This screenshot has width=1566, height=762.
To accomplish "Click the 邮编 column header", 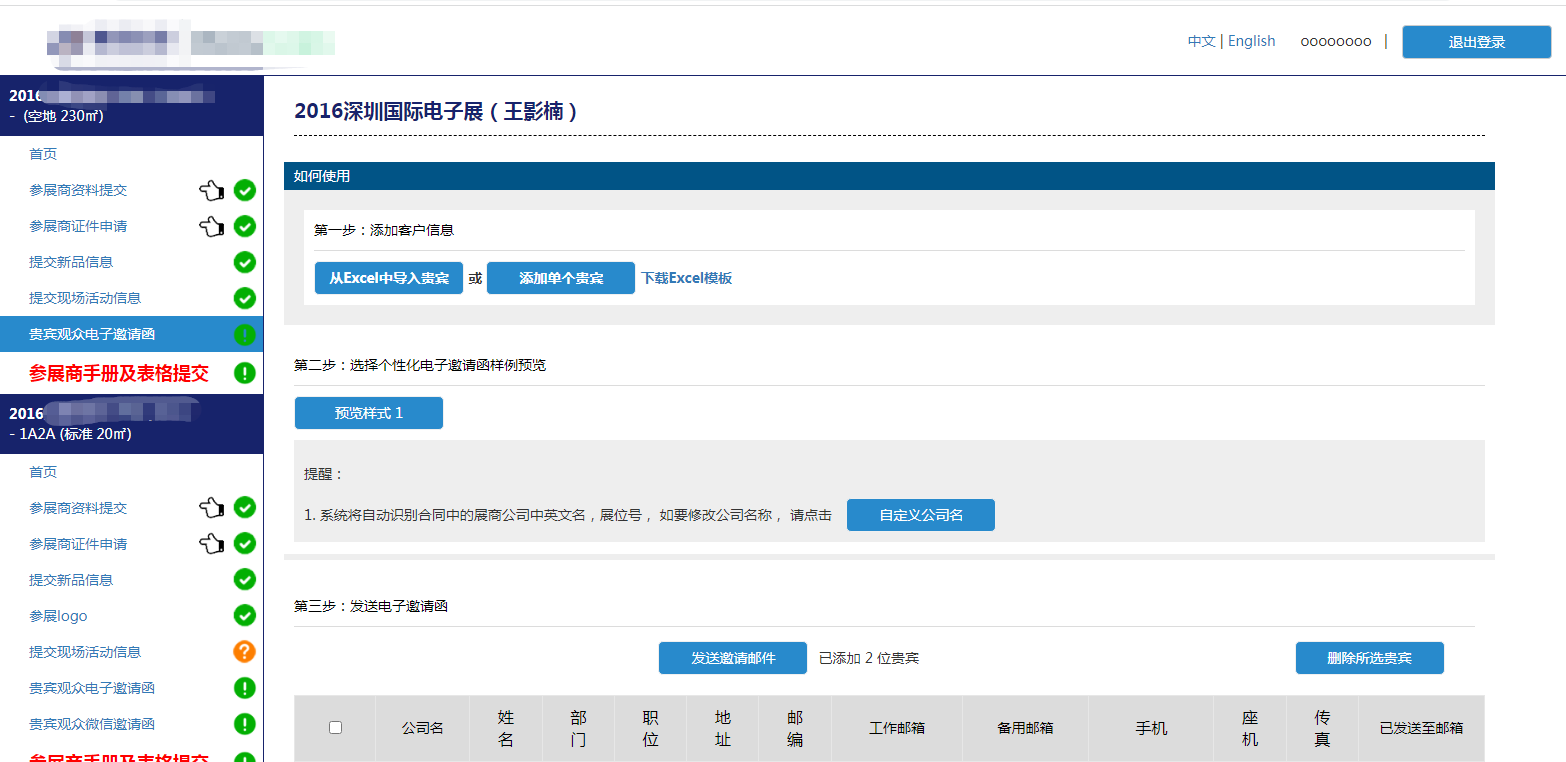I will (795, 728).
